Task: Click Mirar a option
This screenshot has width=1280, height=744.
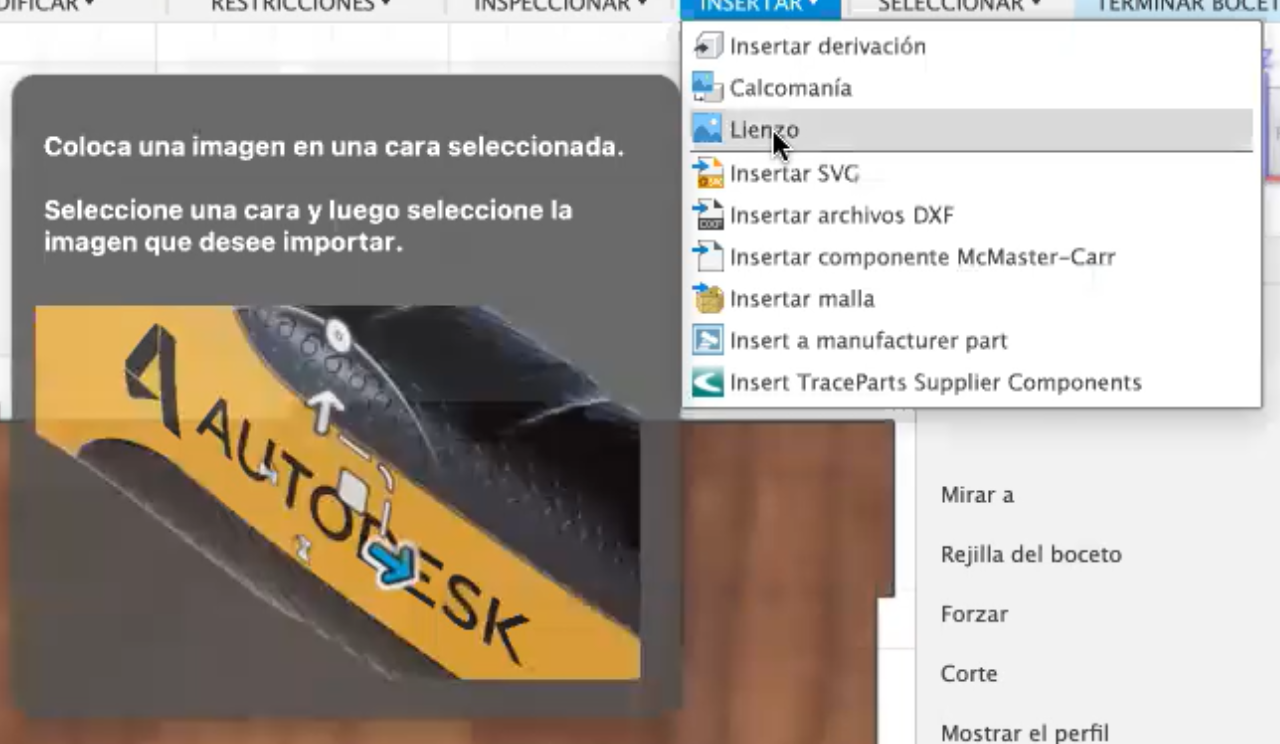Action: (977, 495)
